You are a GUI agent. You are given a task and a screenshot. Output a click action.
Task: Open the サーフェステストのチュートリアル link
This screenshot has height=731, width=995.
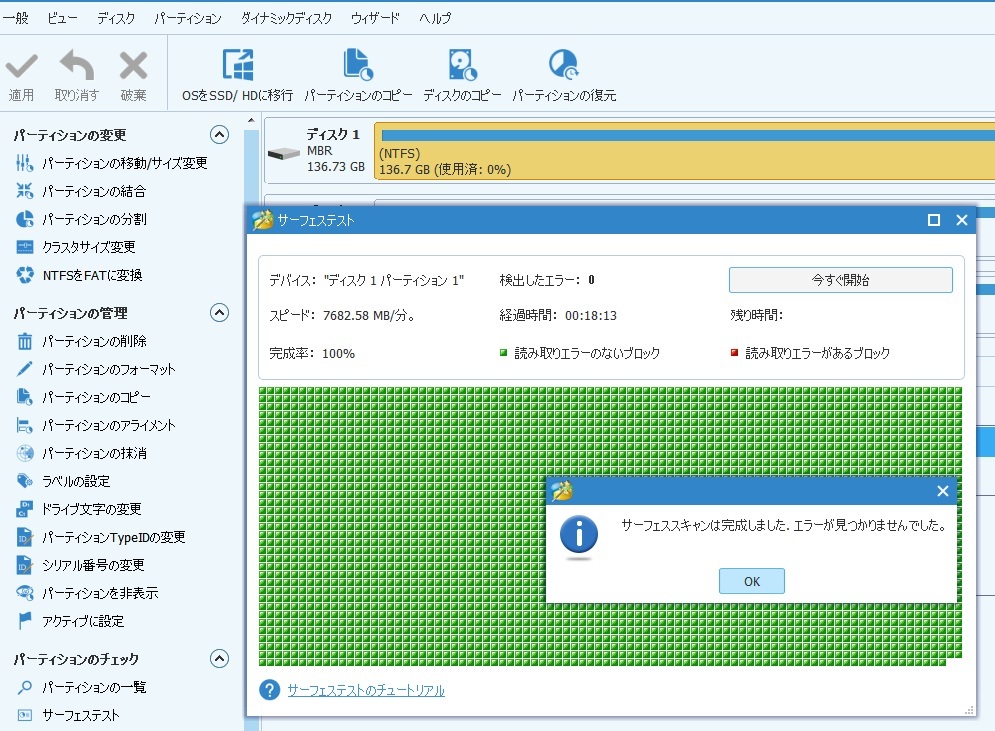[365, 690]
